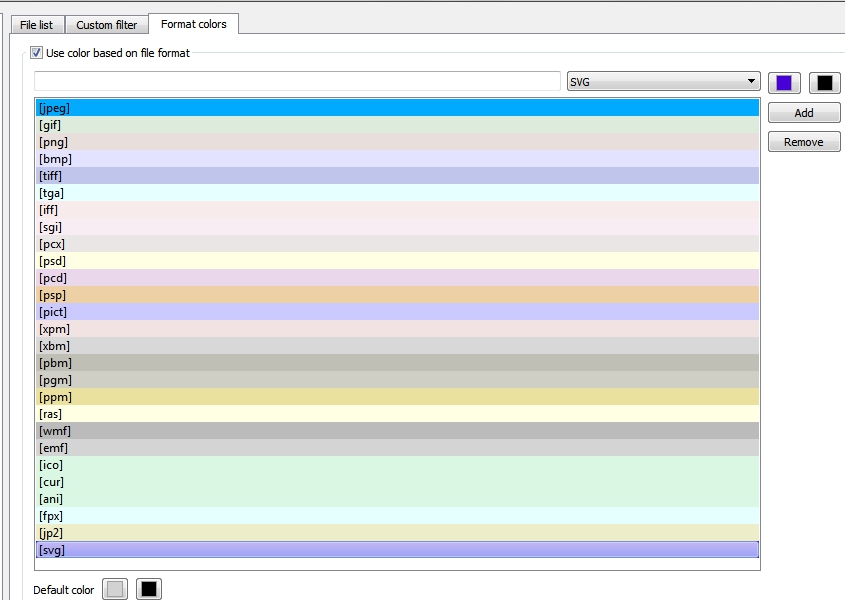The height and width of the screenshot is (600, 845).
Task: Click the black text color swatch beside purple
Action: click(825, 82)
